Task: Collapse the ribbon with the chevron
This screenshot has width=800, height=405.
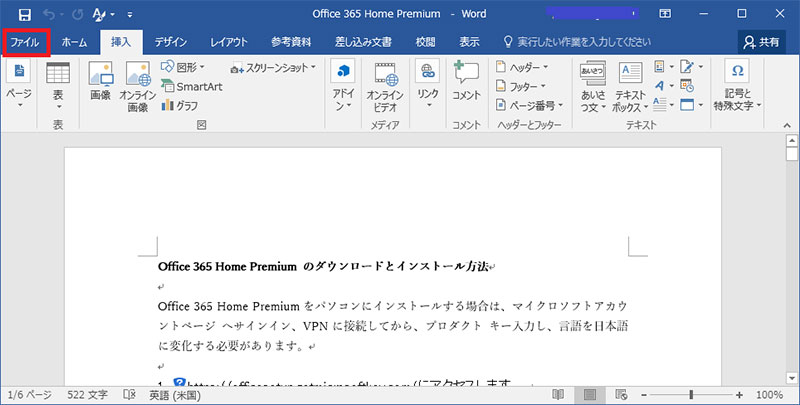Action: click(787, 125)
